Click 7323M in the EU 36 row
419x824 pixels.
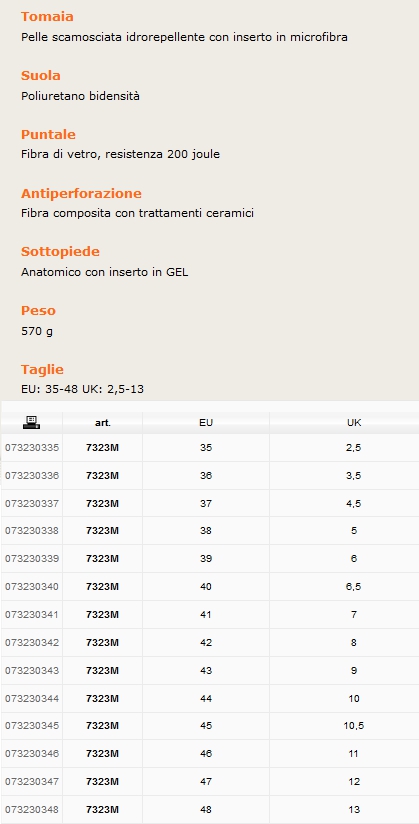tap(103, 476)
